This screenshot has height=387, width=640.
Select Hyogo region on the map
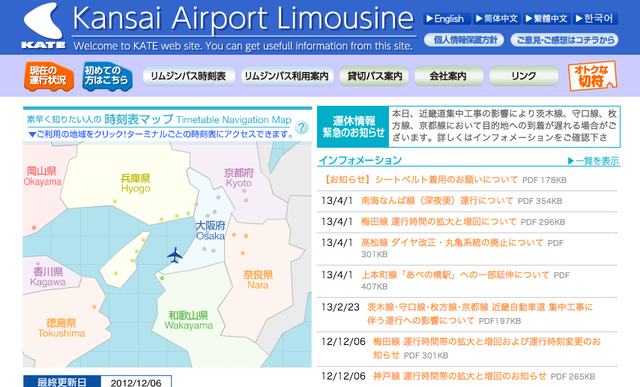click(135, 183)
